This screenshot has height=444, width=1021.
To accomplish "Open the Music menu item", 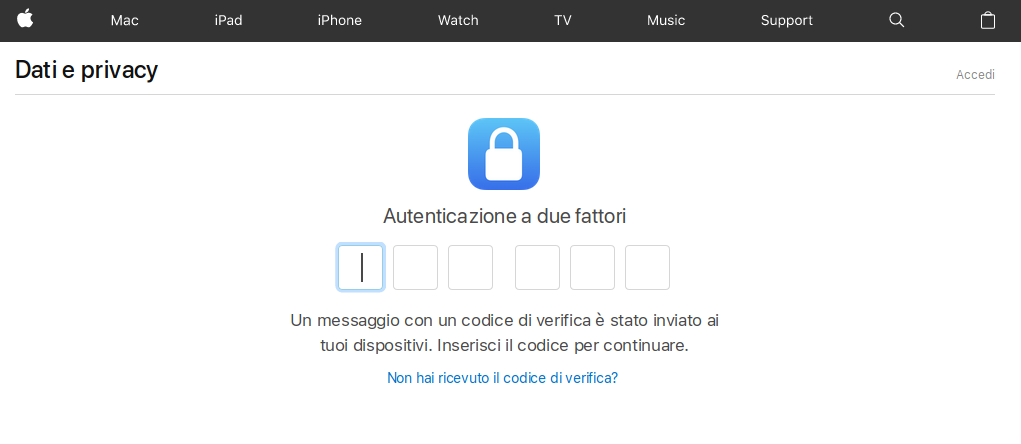I will tap(665, 20).
